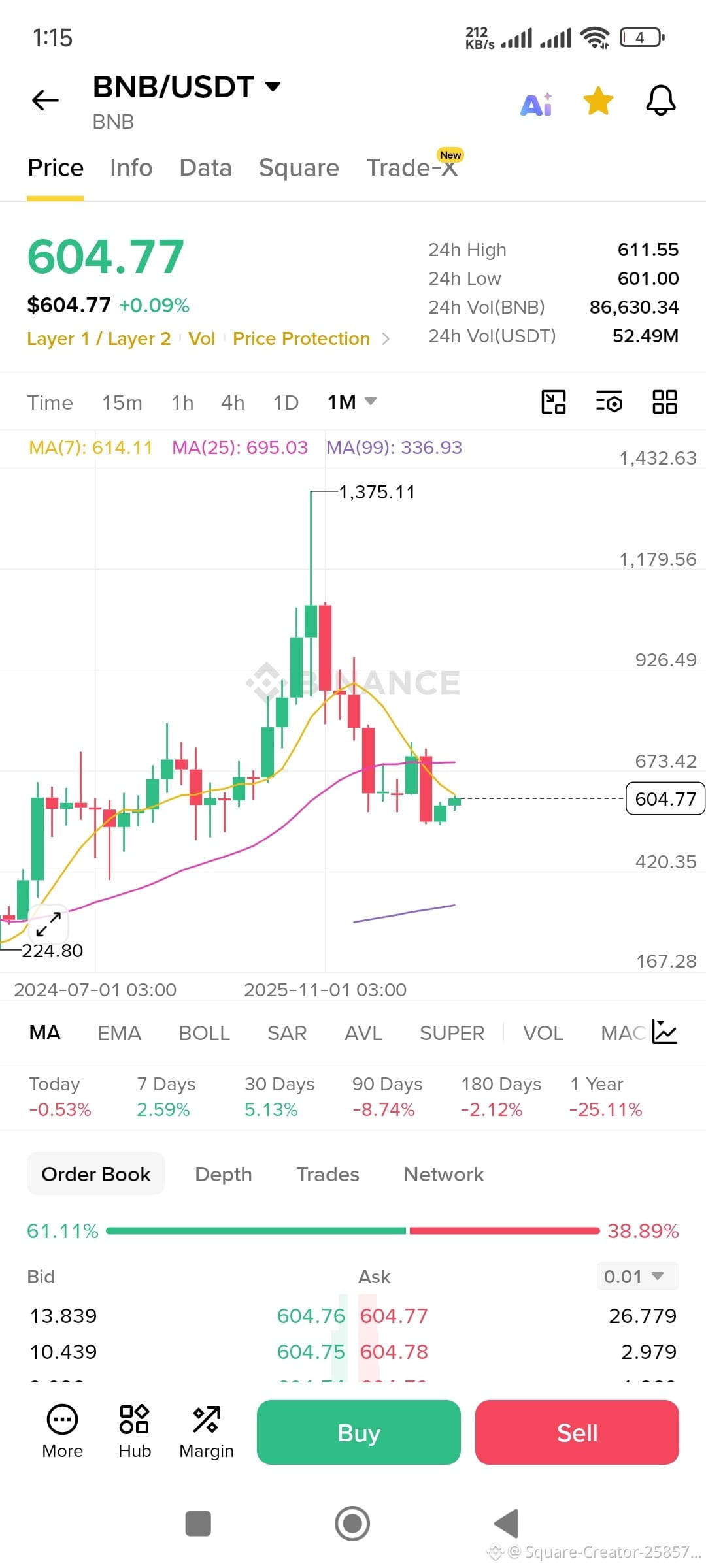Toggle the MA indicator
Screen dimensions: 706x1568
45,1033
